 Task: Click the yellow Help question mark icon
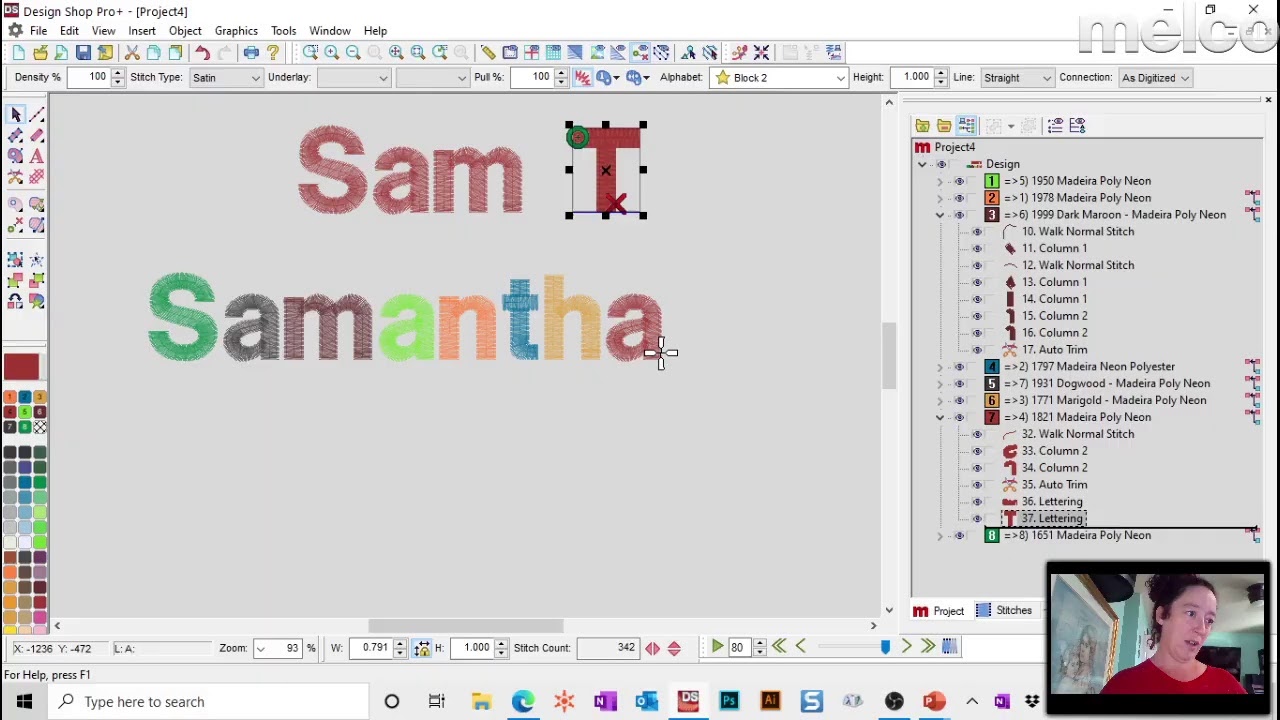(273, 52)
